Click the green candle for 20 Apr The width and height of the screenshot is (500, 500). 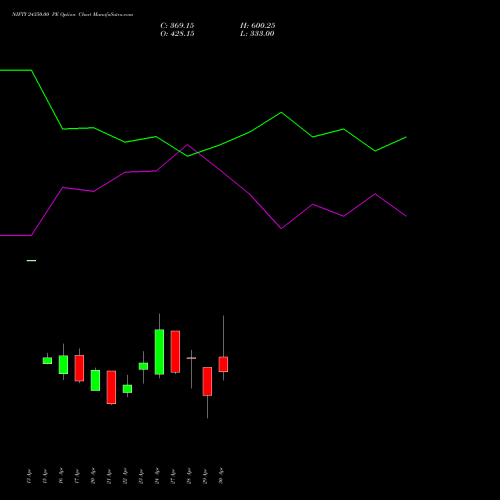[95, 380]
